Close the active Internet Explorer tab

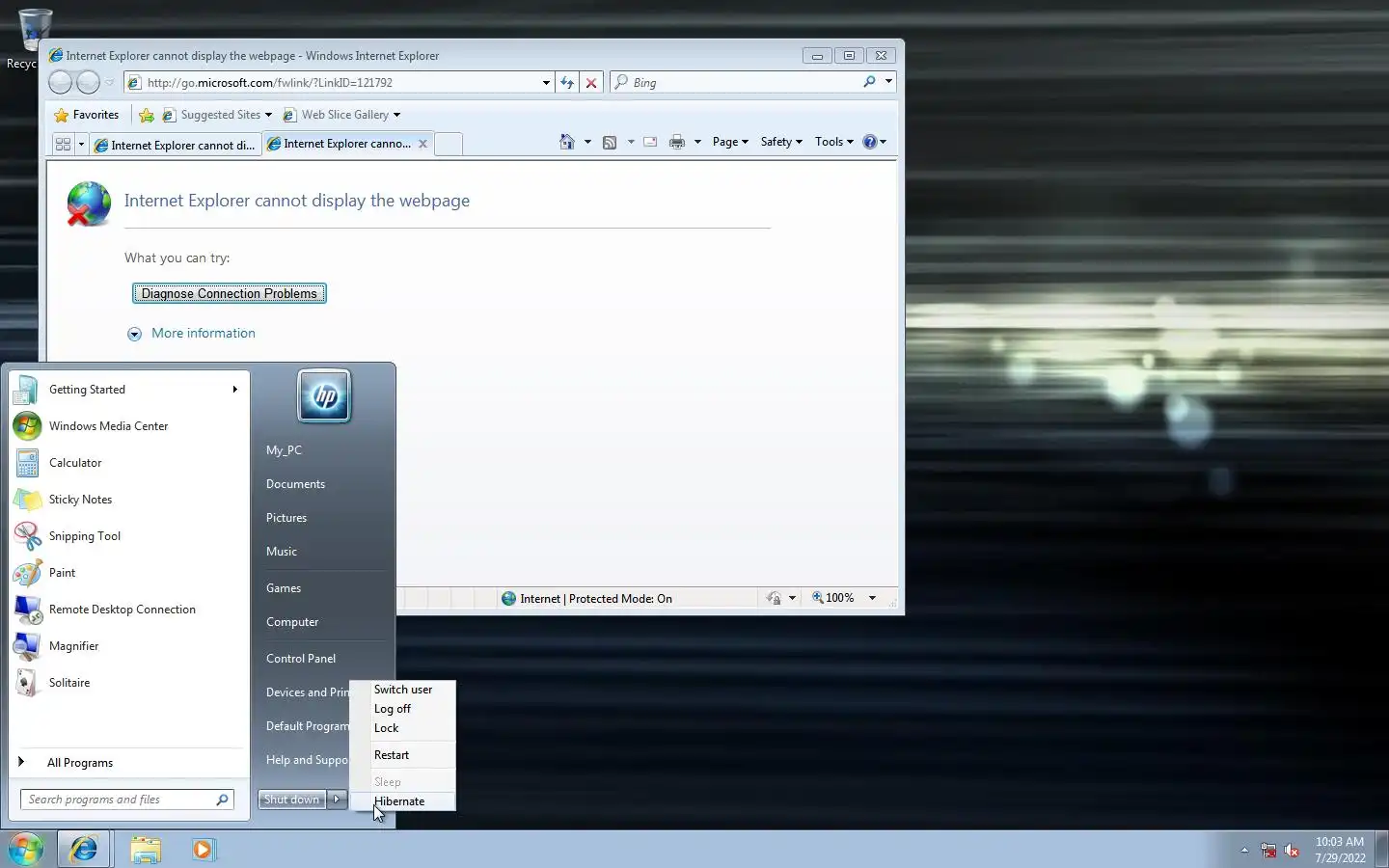[422, 144]
